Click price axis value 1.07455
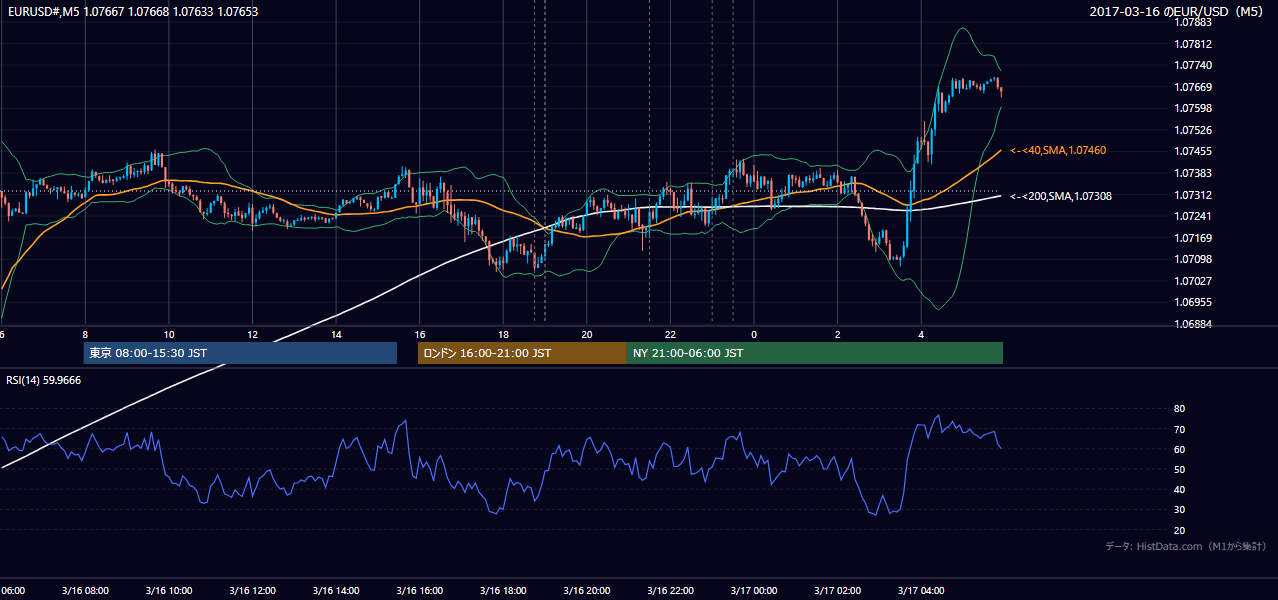This screenshot has width=1278, height=600. [1194, 152]
